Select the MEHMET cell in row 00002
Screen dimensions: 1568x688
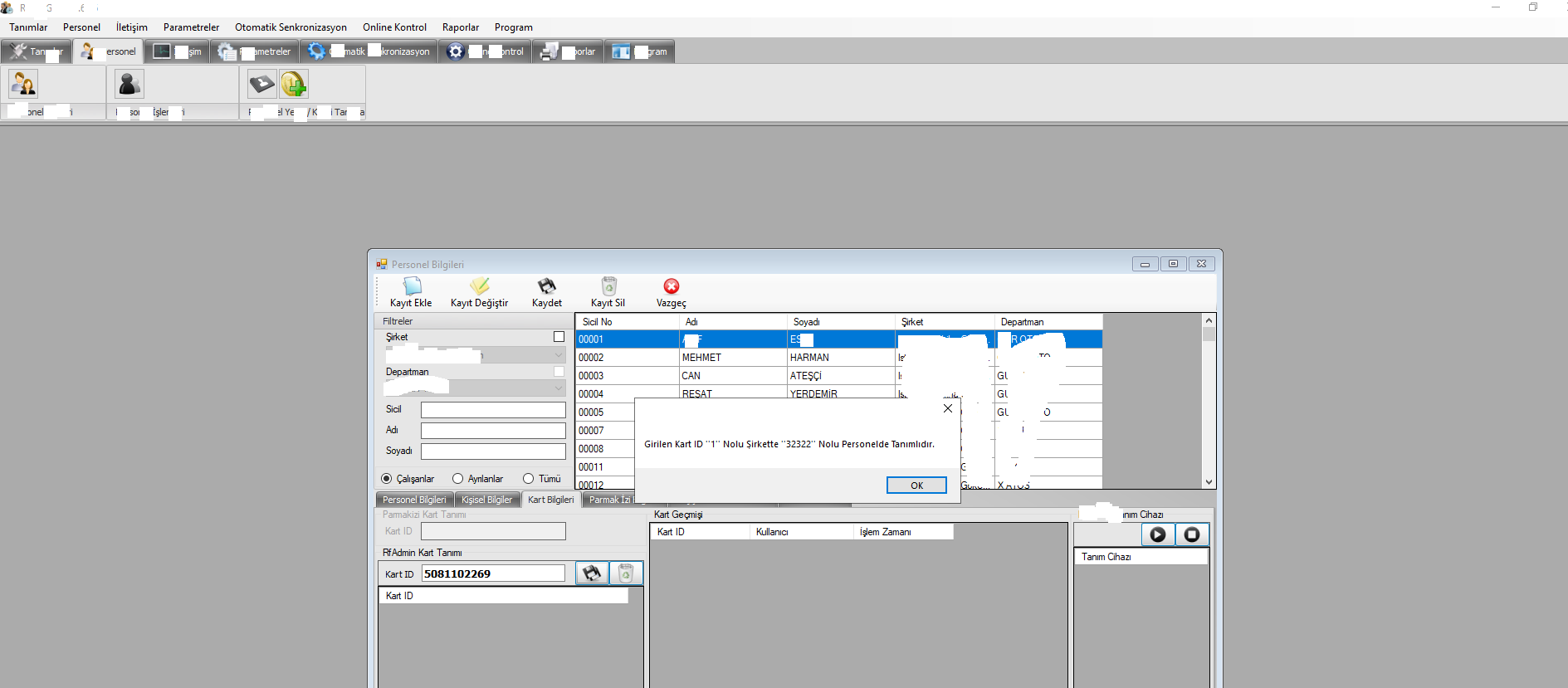(733, 358)
